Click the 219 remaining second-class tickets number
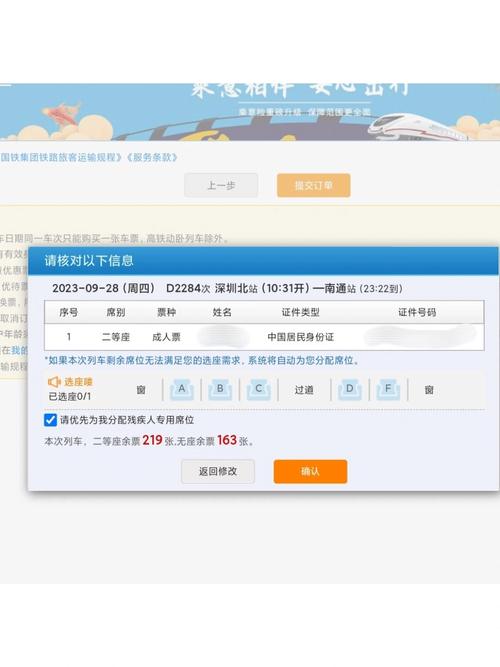The height and width of the screenshot is (667, 500). pos(152,440)
